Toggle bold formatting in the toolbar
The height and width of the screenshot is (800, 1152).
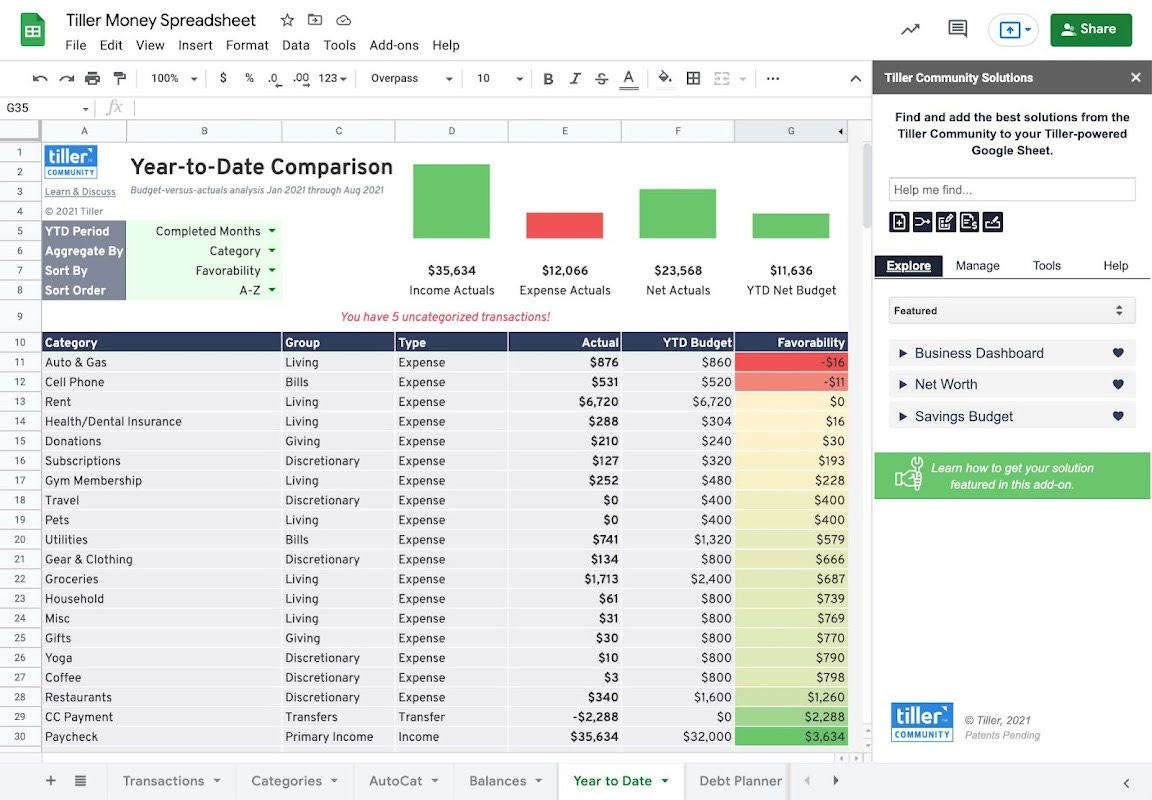pos(548,79)
